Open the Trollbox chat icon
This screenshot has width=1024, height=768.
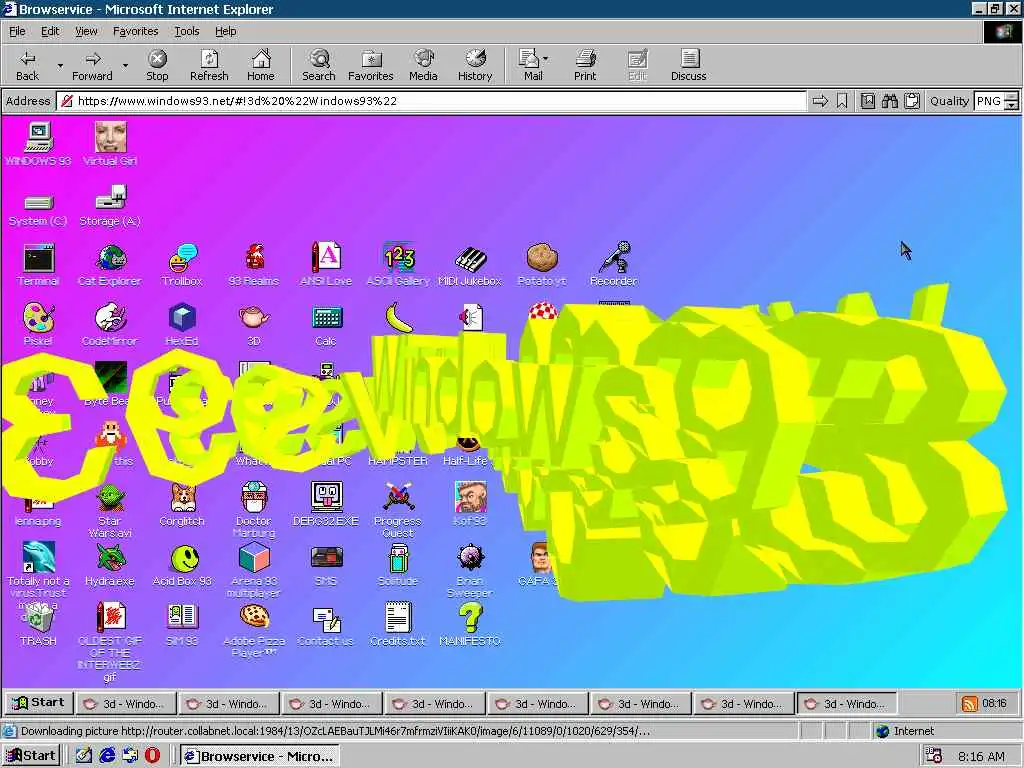[182, 264]
